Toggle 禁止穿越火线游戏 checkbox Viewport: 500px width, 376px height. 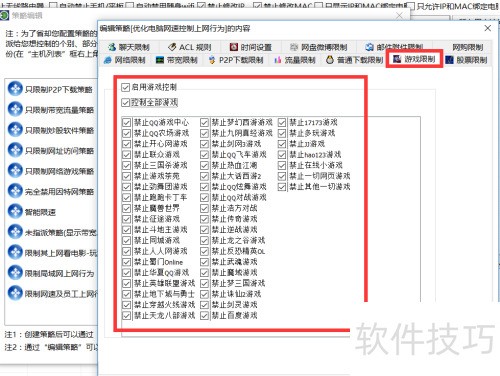(126, 305)
